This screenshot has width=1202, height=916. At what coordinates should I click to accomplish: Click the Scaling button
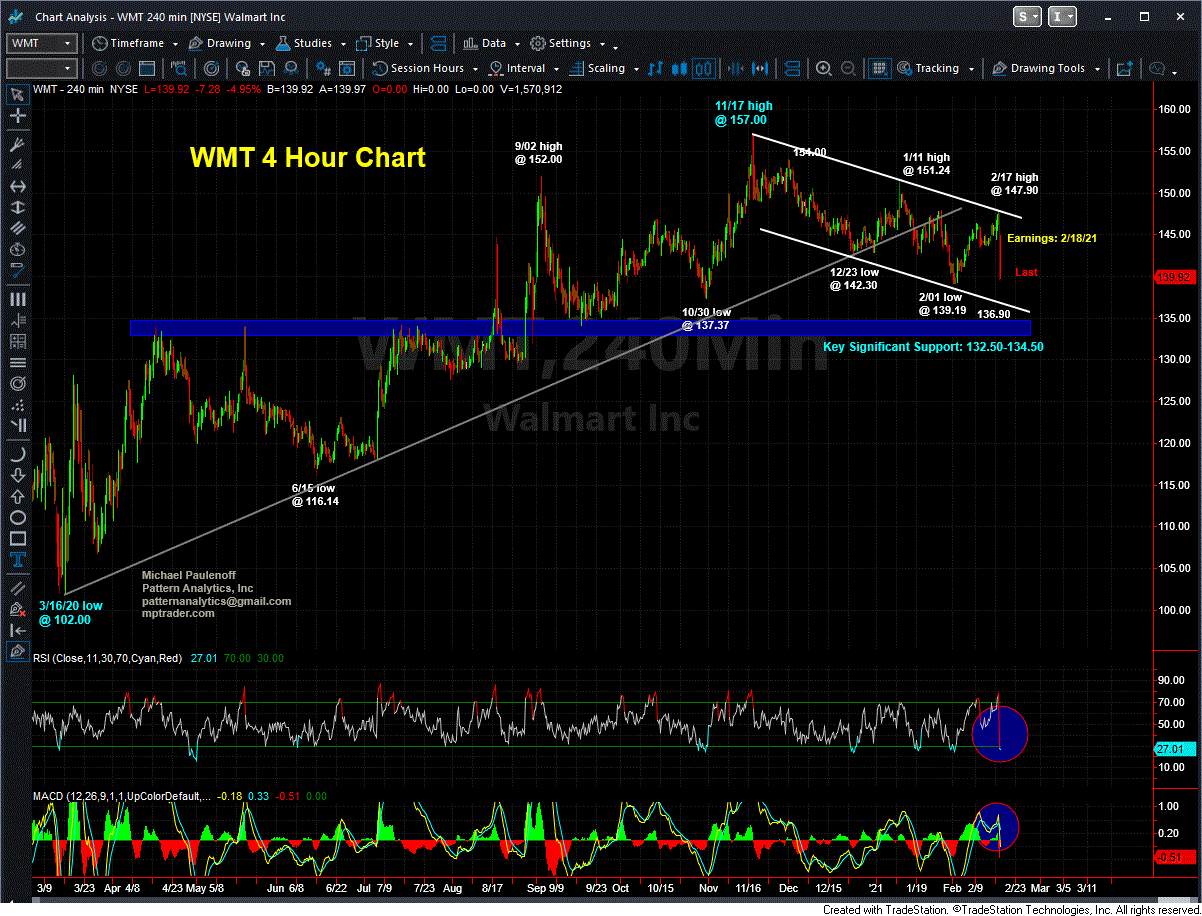coord(597,68)
